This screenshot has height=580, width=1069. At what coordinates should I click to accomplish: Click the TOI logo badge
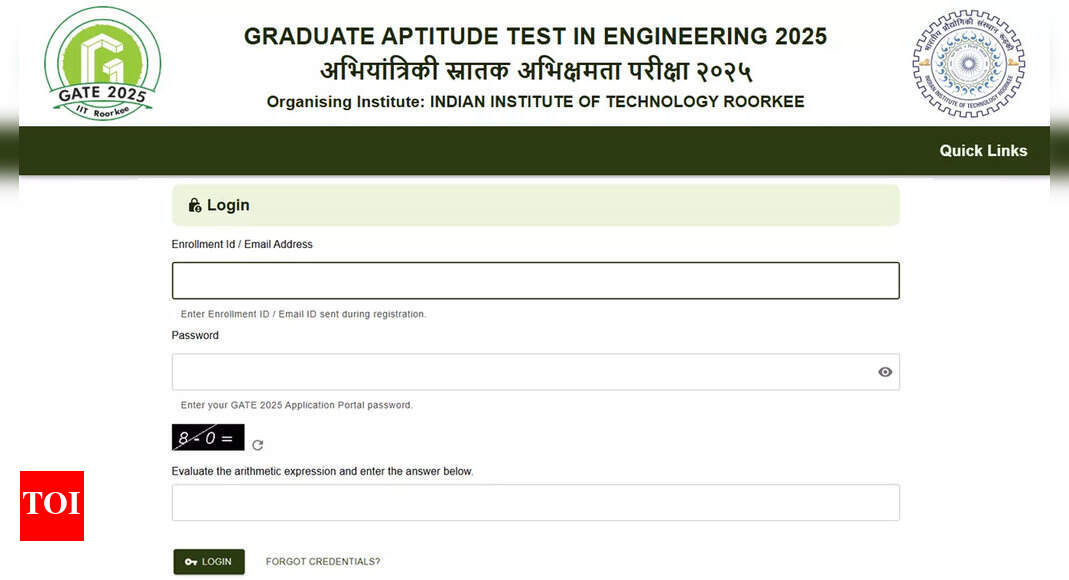coord(52,506)
